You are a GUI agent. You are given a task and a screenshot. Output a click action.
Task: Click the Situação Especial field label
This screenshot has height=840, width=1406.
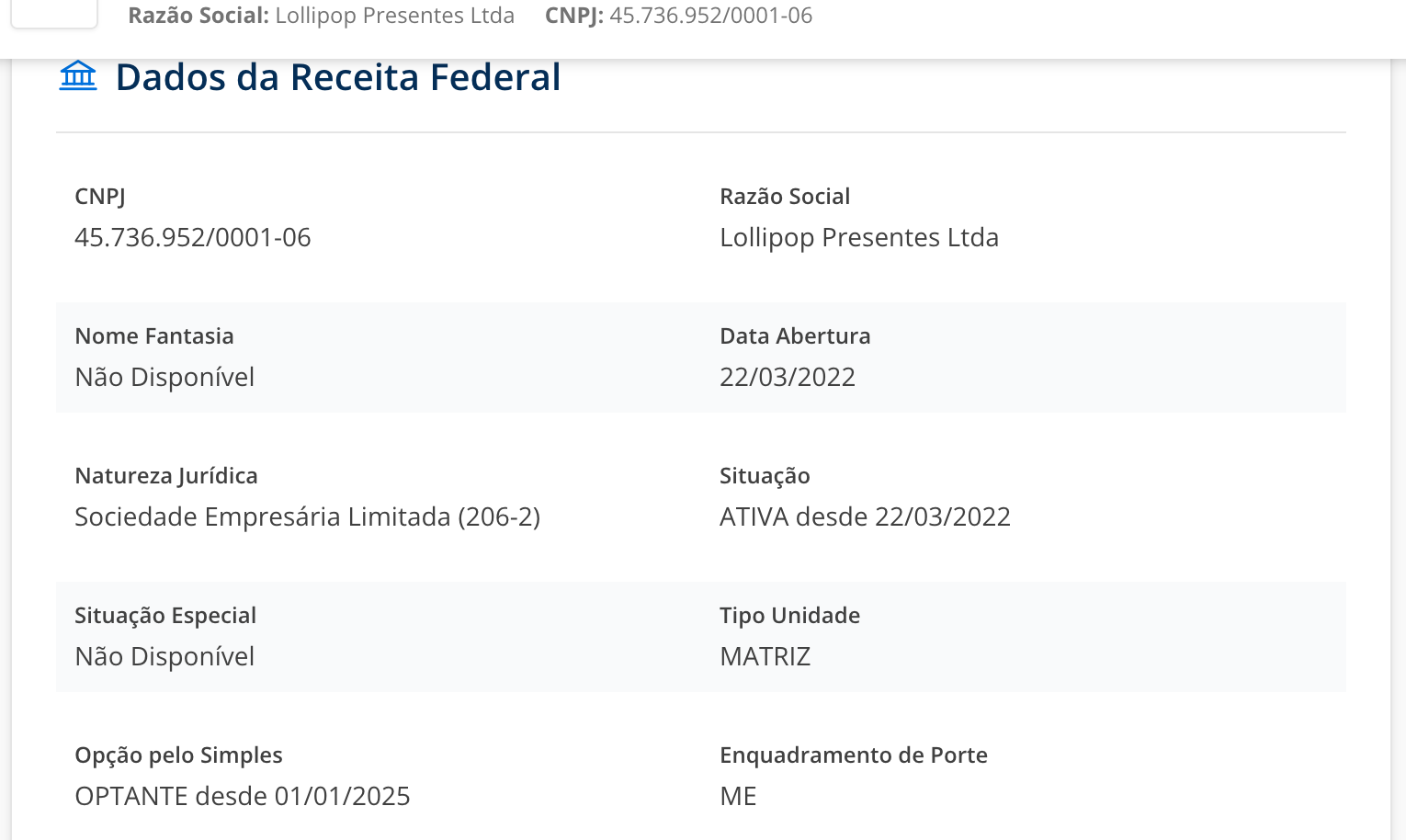pyautogui.click(x=165, y=615)
